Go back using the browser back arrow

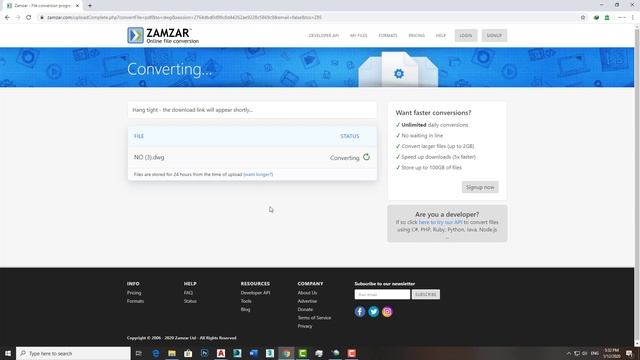coord(7,18)
